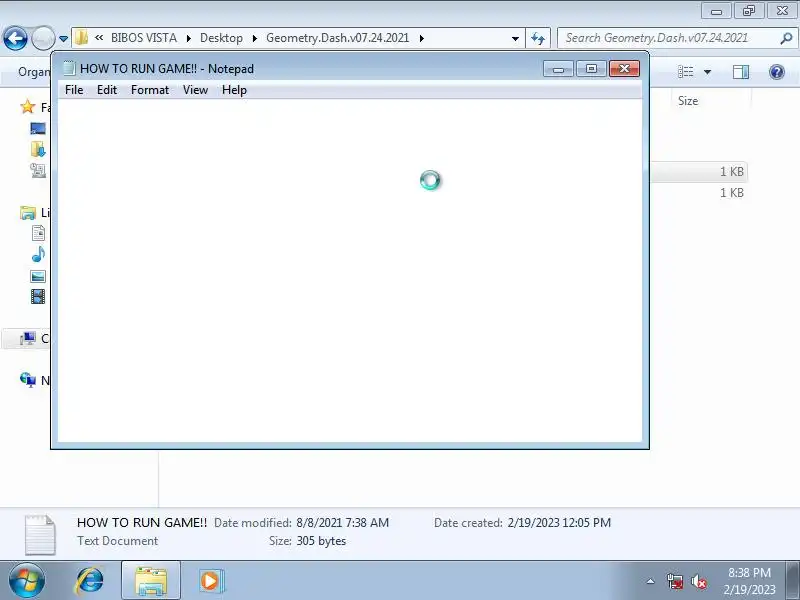Select Downloads icon under Favorites
Image resolution: width=800 pixels, height=600 pixels.
38,149
